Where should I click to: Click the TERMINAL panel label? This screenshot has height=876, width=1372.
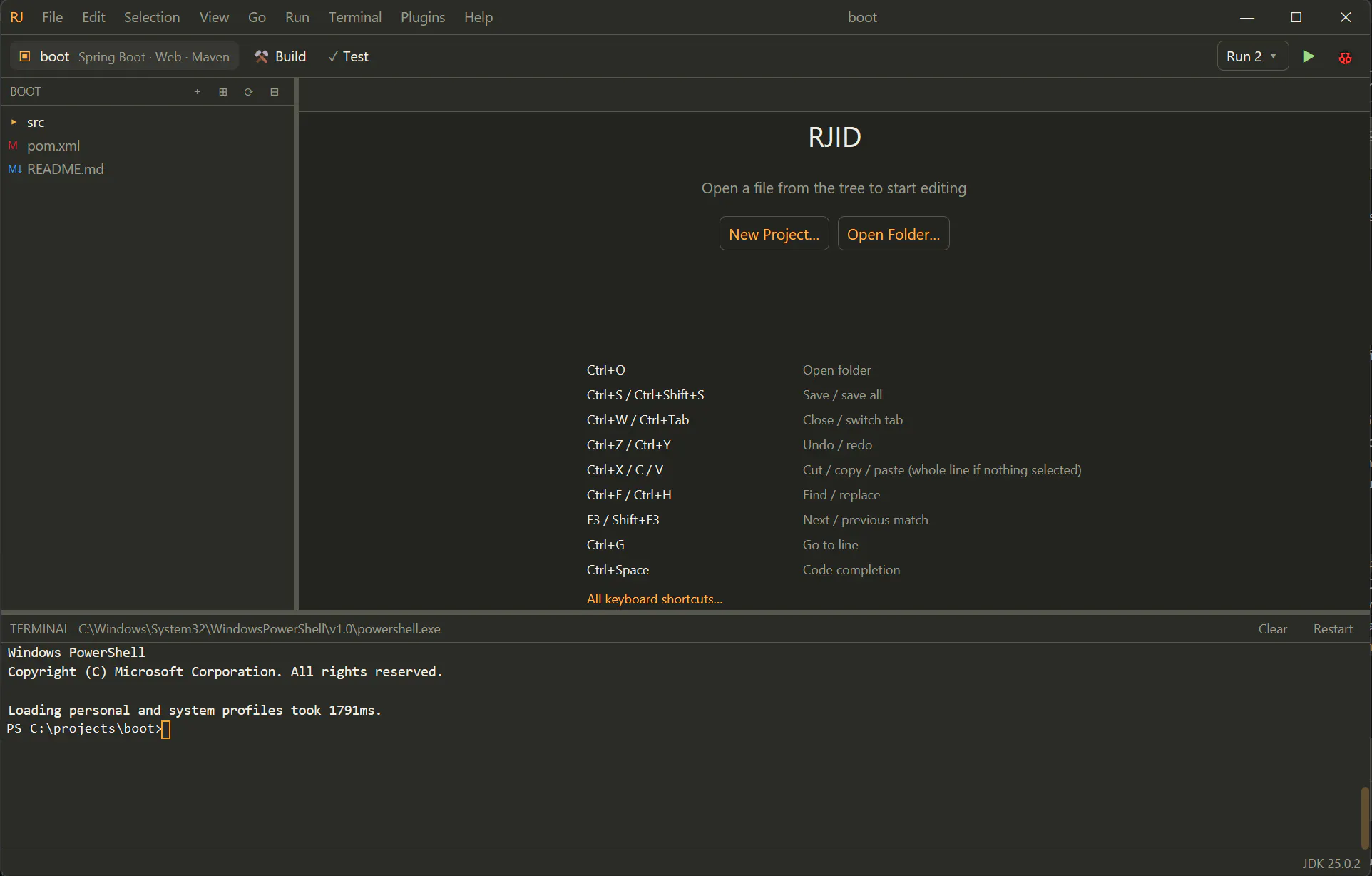(x=40, y=629)
